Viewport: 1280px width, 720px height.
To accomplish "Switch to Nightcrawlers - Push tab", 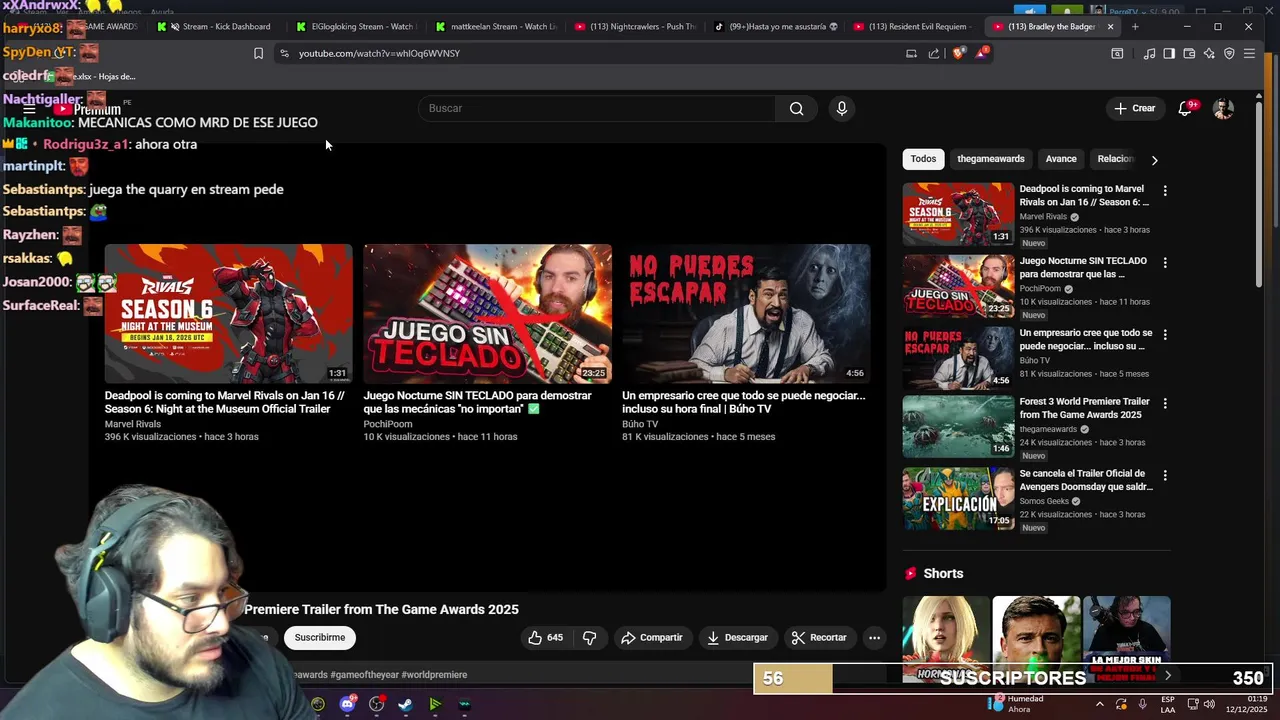I will 635,26.
